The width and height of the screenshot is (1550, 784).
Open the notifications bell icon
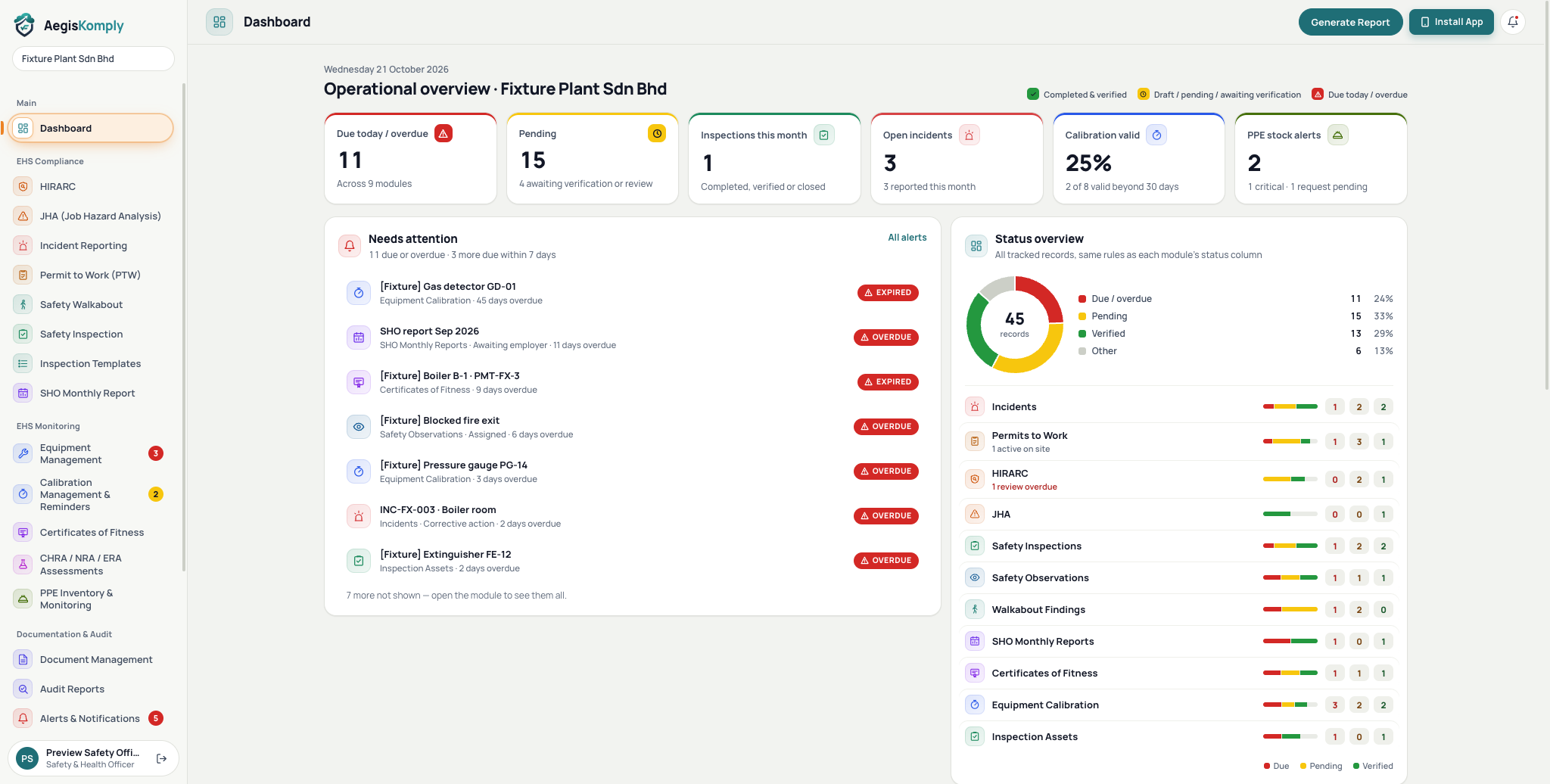[1513, 22]
